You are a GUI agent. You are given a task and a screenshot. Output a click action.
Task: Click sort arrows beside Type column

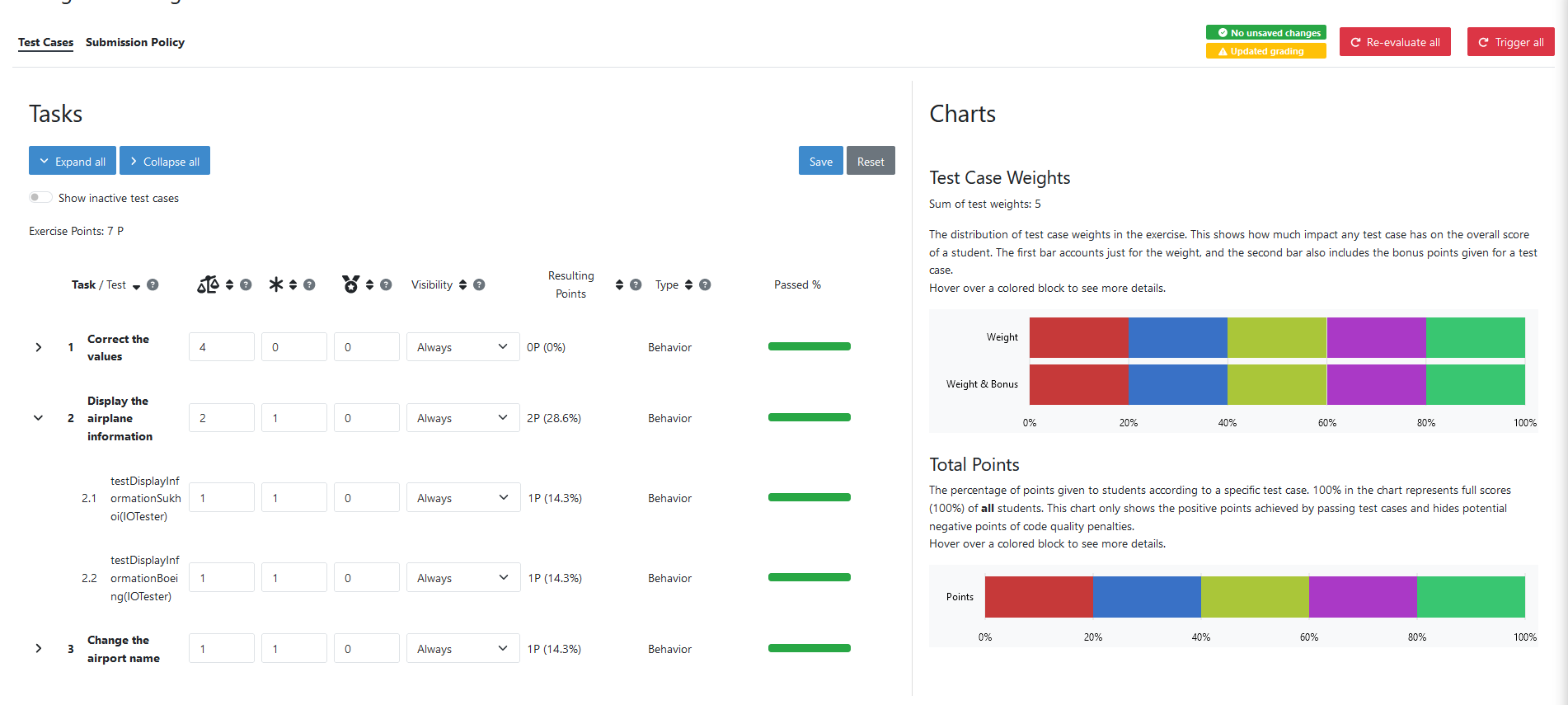(x=688, y=284)
